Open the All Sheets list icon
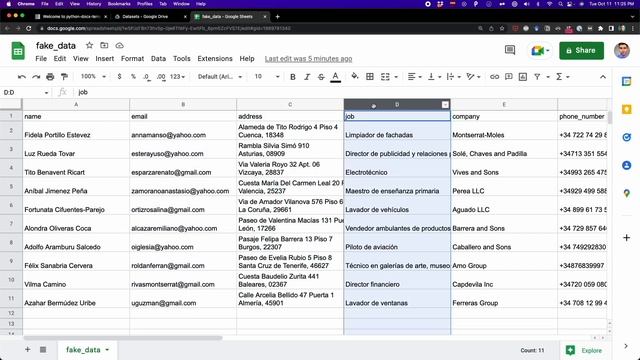640x360 pixels. 43,349
